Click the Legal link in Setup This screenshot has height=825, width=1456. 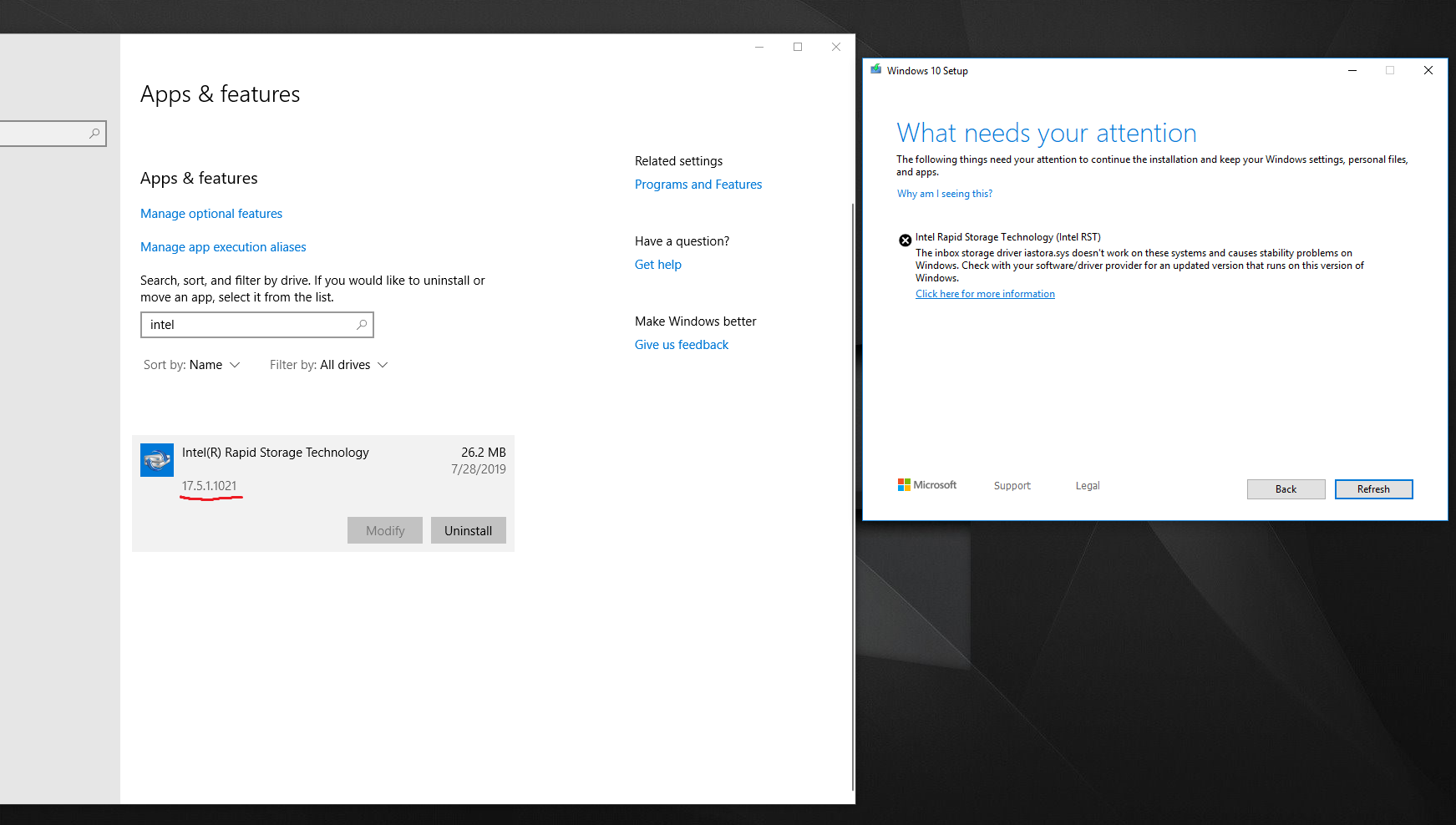pyautogui.click(x=1088, y=486)
